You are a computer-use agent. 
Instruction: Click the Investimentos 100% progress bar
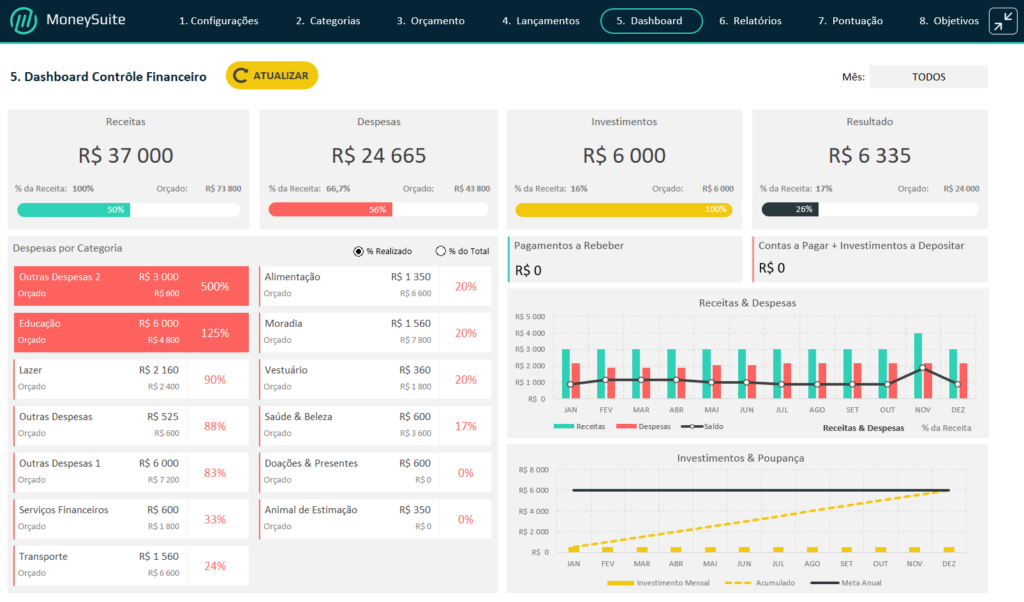click(623, 210)
